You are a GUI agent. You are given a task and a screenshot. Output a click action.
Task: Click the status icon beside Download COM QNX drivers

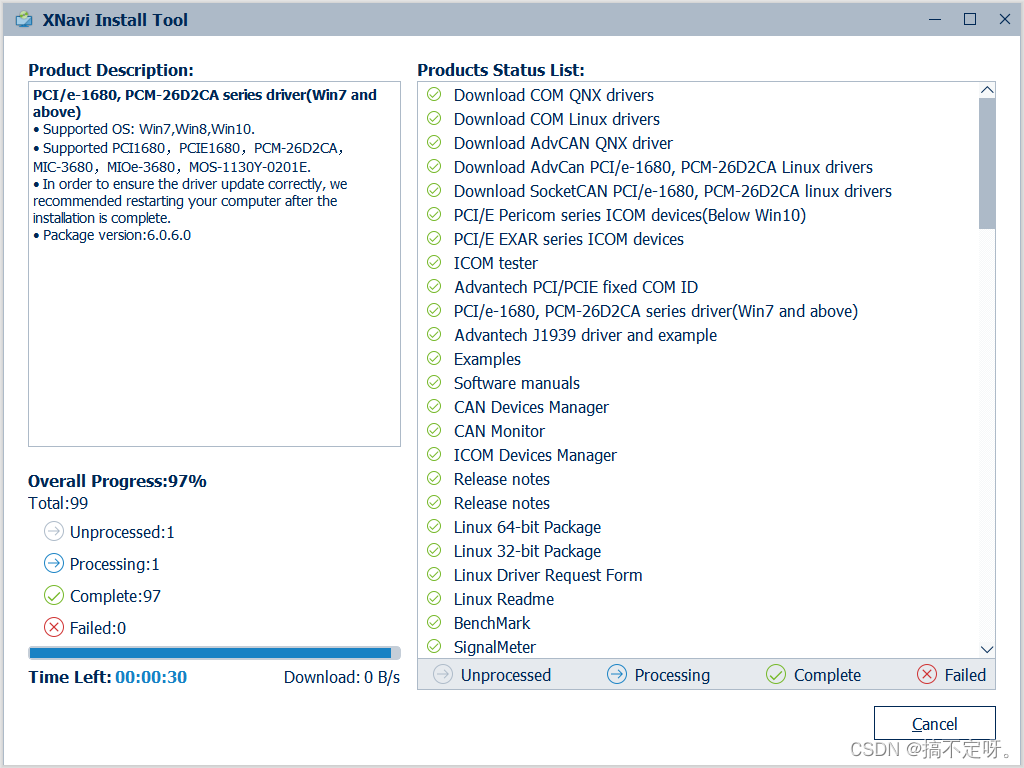pyautogui.click(x=434, y=95)
